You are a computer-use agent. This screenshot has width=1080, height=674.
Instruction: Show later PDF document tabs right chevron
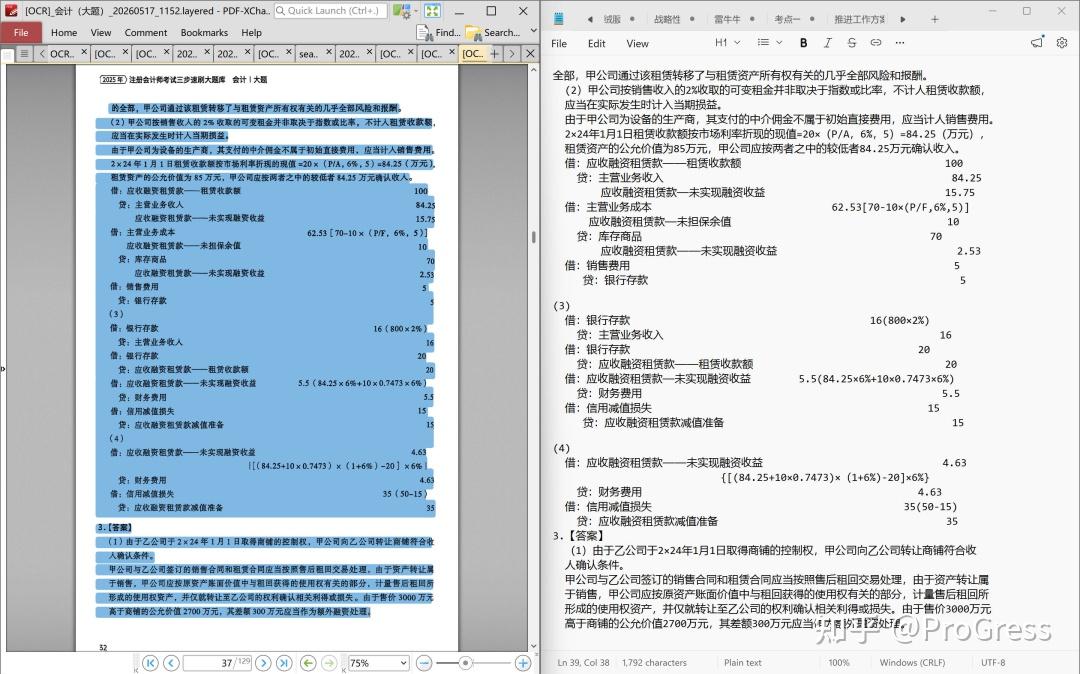512,53
